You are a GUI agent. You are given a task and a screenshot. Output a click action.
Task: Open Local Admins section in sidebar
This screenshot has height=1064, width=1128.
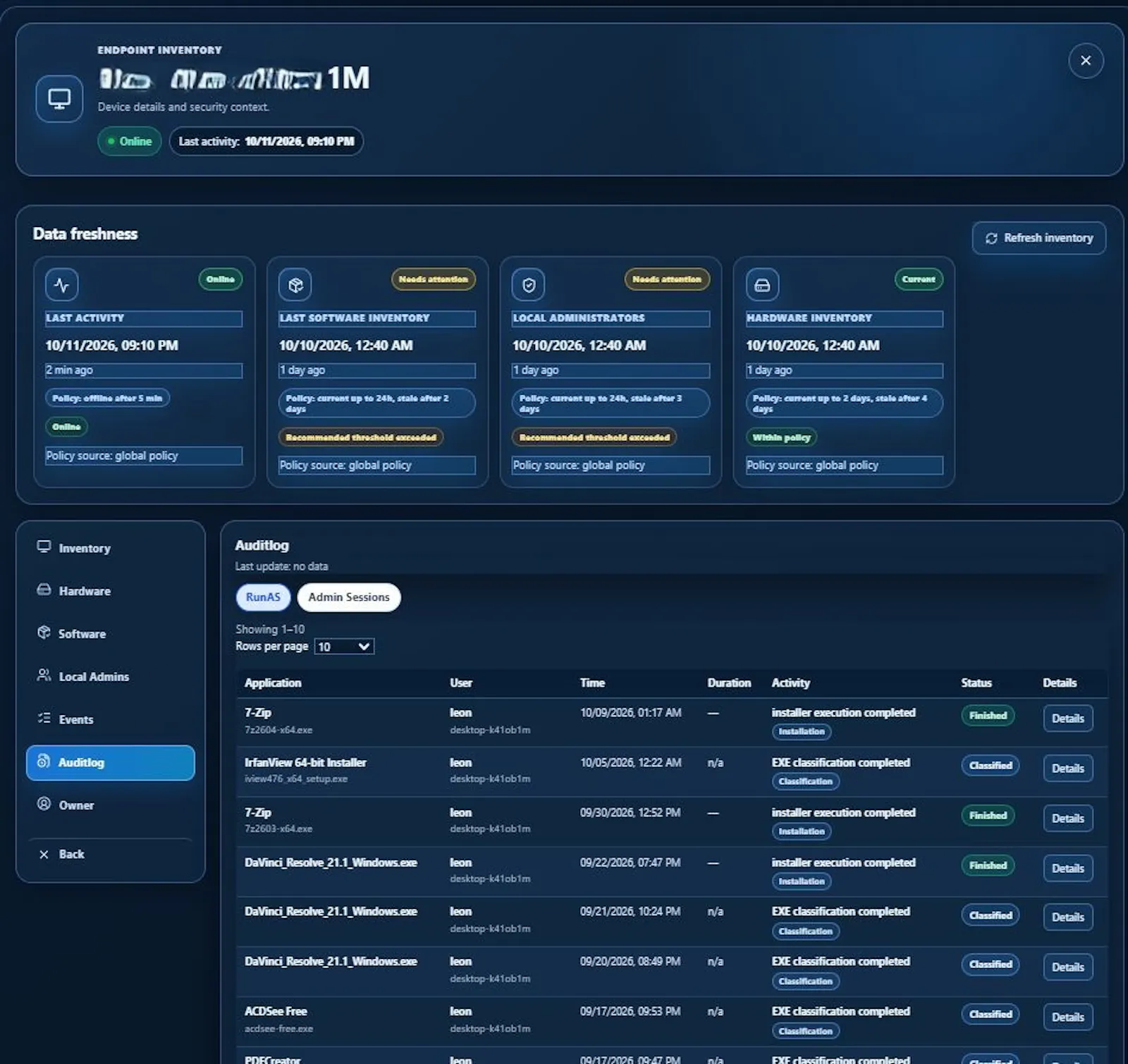pyautogui.click(x=111, y=676)
